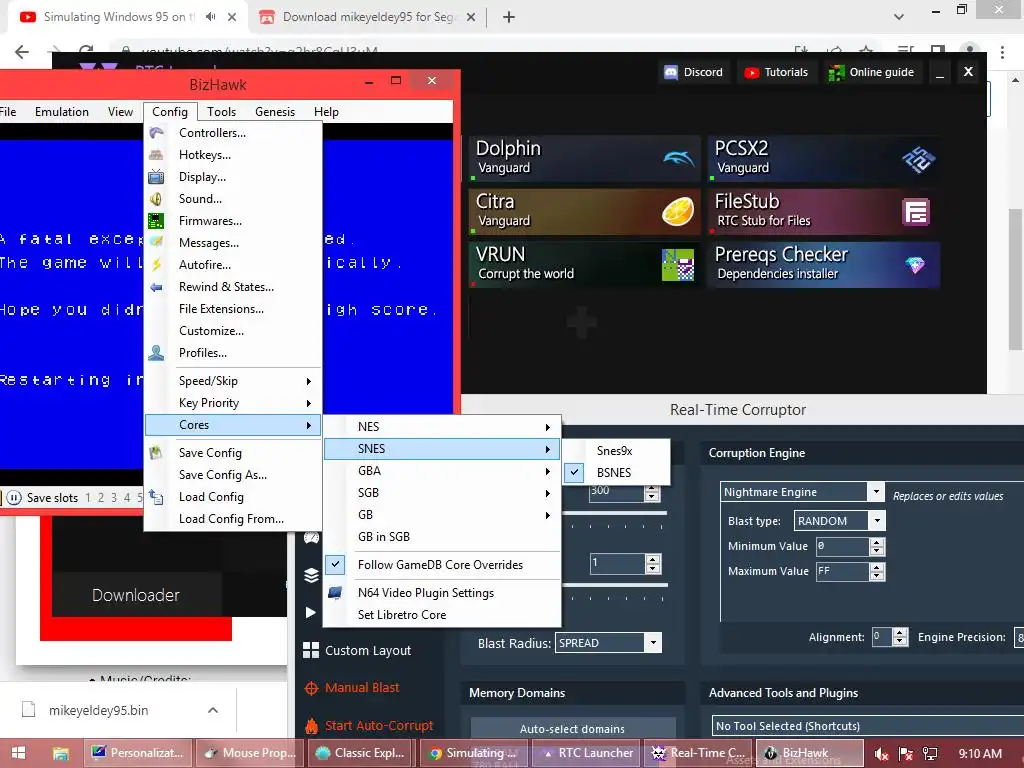Open the Blast type RANDOM dropdown
Image resolution: width=1024 pixels, height=768 pixels.
[x=877, y=520]
